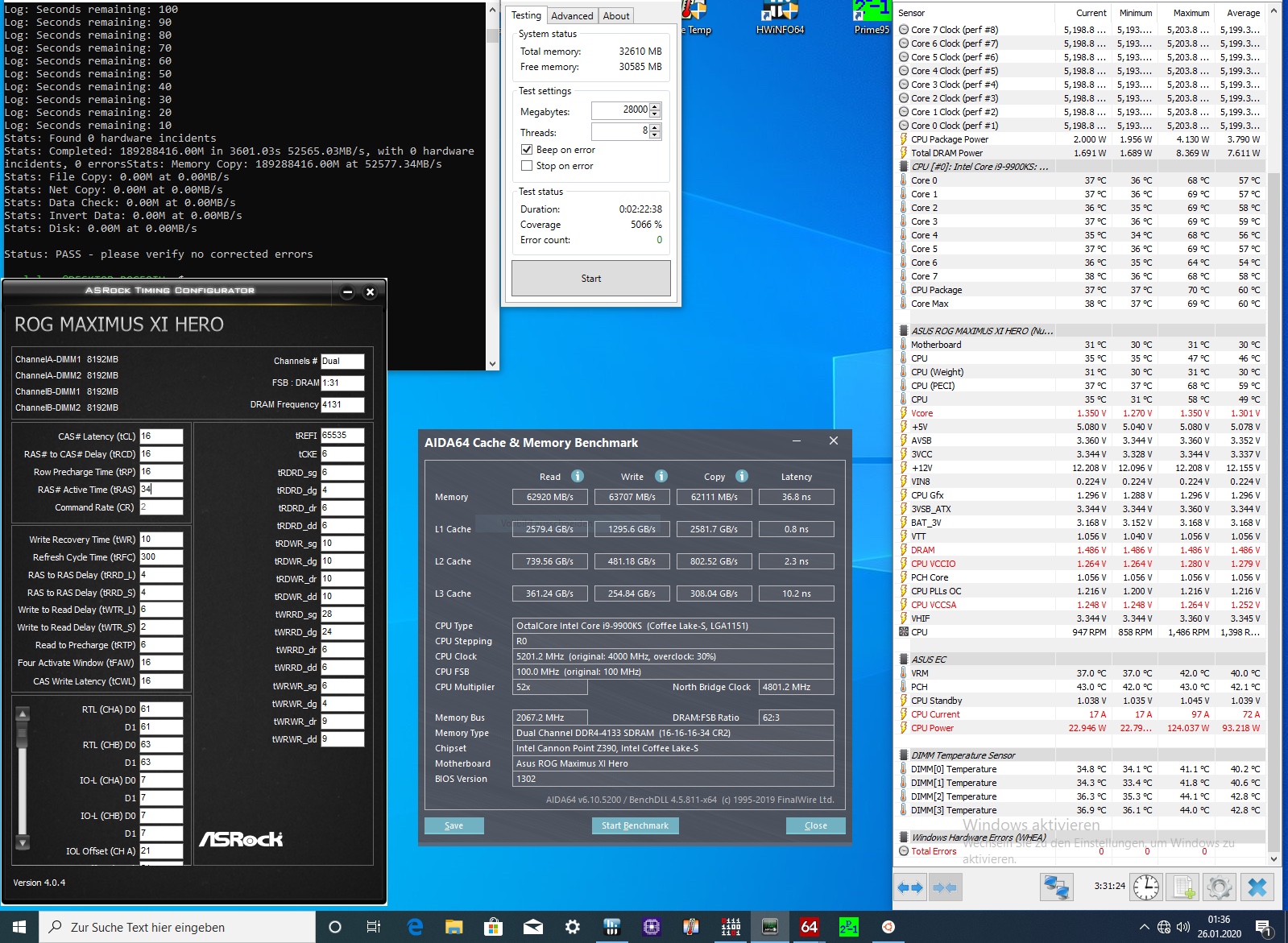Click info icon next to Write column

(x=661, y=476)
